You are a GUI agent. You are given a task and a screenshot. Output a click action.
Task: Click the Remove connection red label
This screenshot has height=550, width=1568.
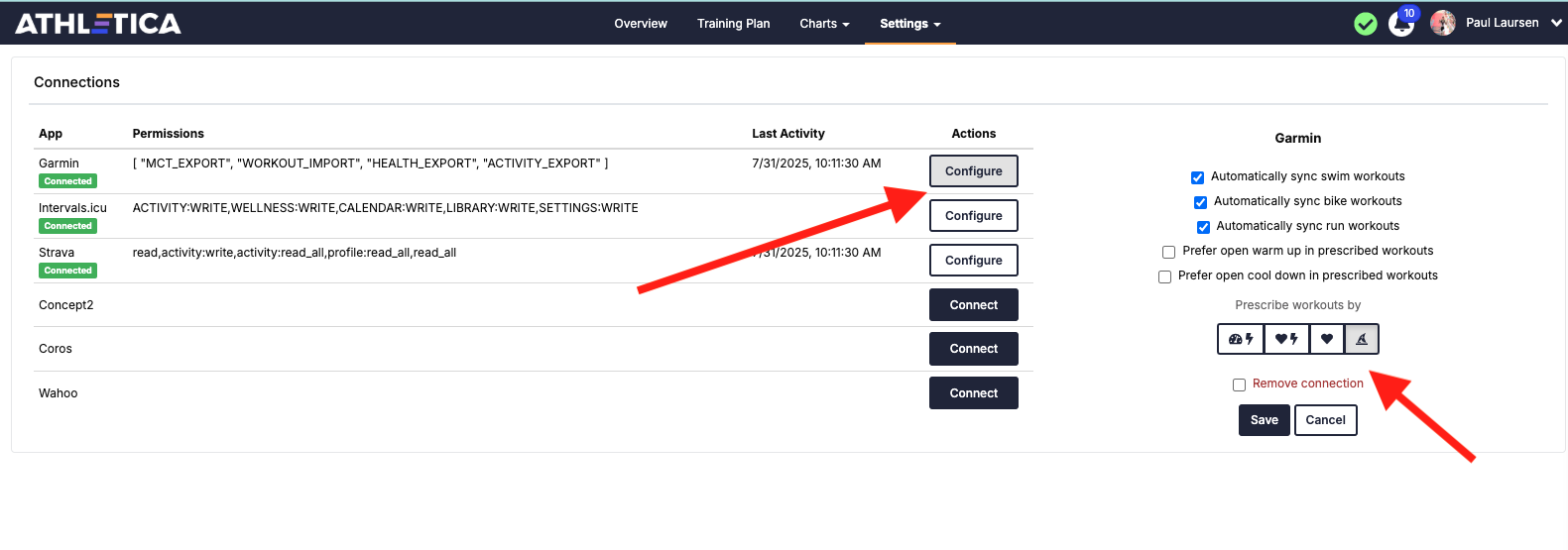(x=1307, y=384)
